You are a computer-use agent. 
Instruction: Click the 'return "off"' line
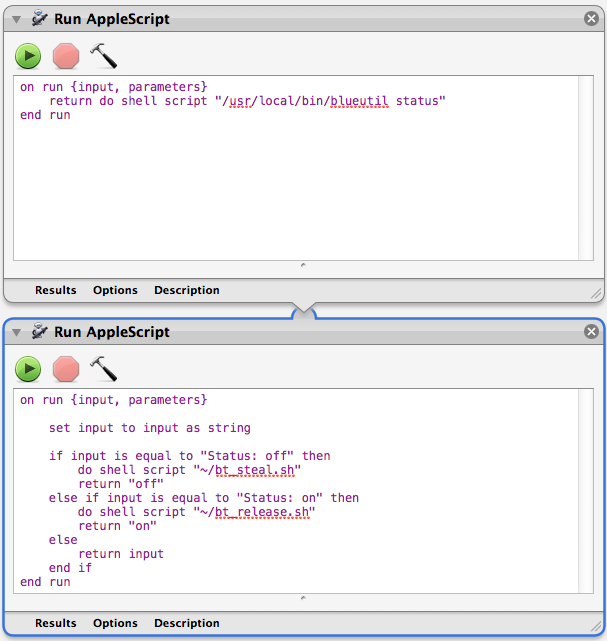click(x=121, y=484)
